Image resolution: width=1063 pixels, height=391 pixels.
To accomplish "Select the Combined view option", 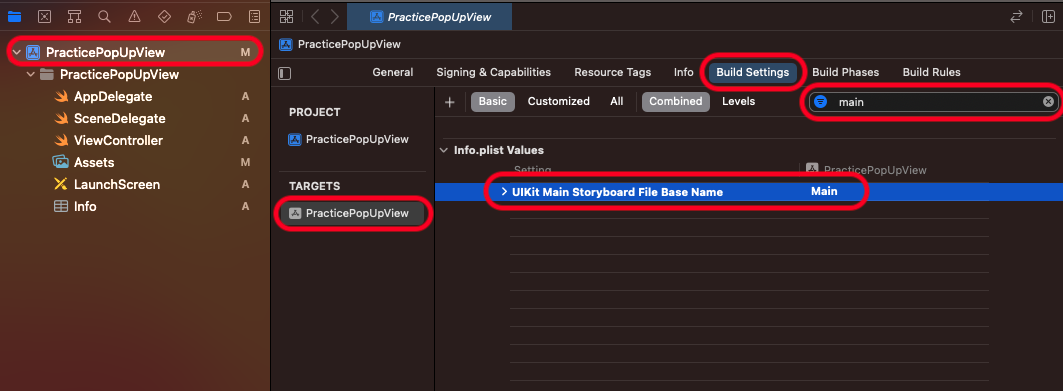I will tap(675, 102).
